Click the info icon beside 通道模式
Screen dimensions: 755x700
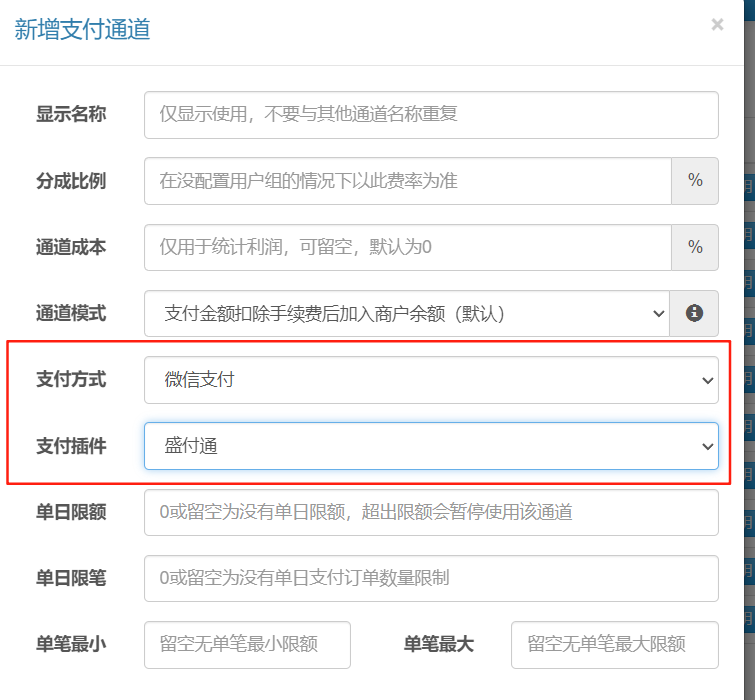[x=694, y=313]
